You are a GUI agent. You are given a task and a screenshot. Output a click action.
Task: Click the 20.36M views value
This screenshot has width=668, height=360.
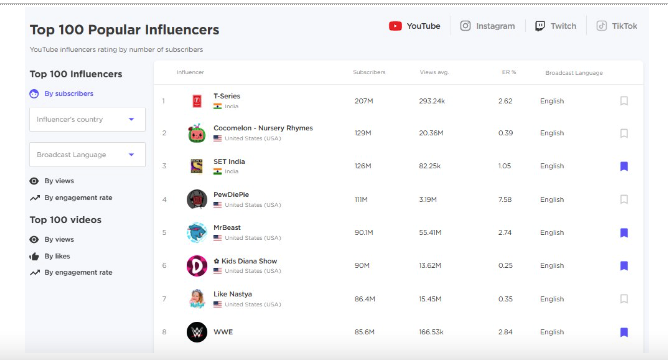click(x=431, y=133)
